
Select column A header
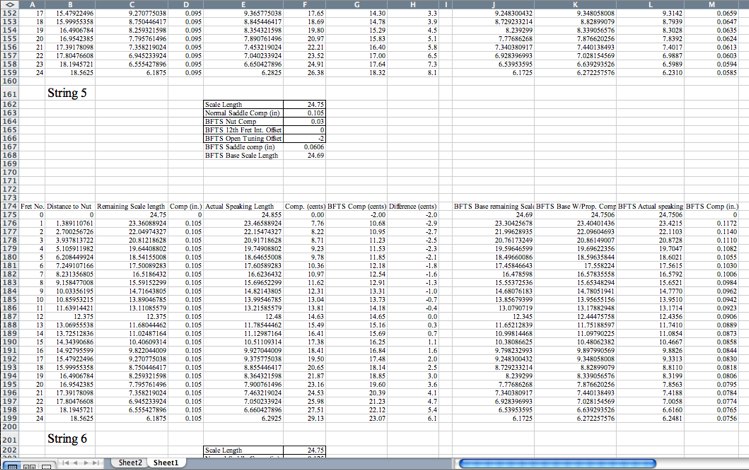32,4
